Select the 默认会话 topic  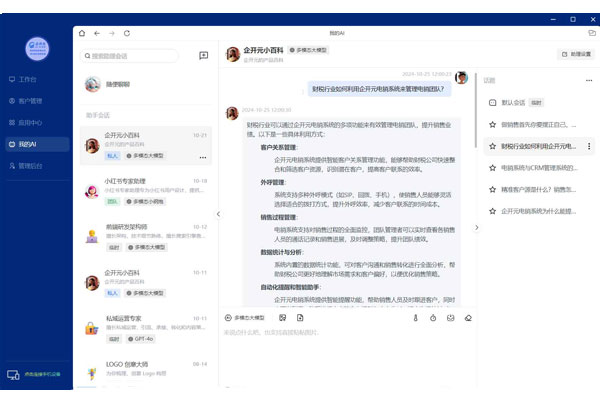tap(540, 103)
